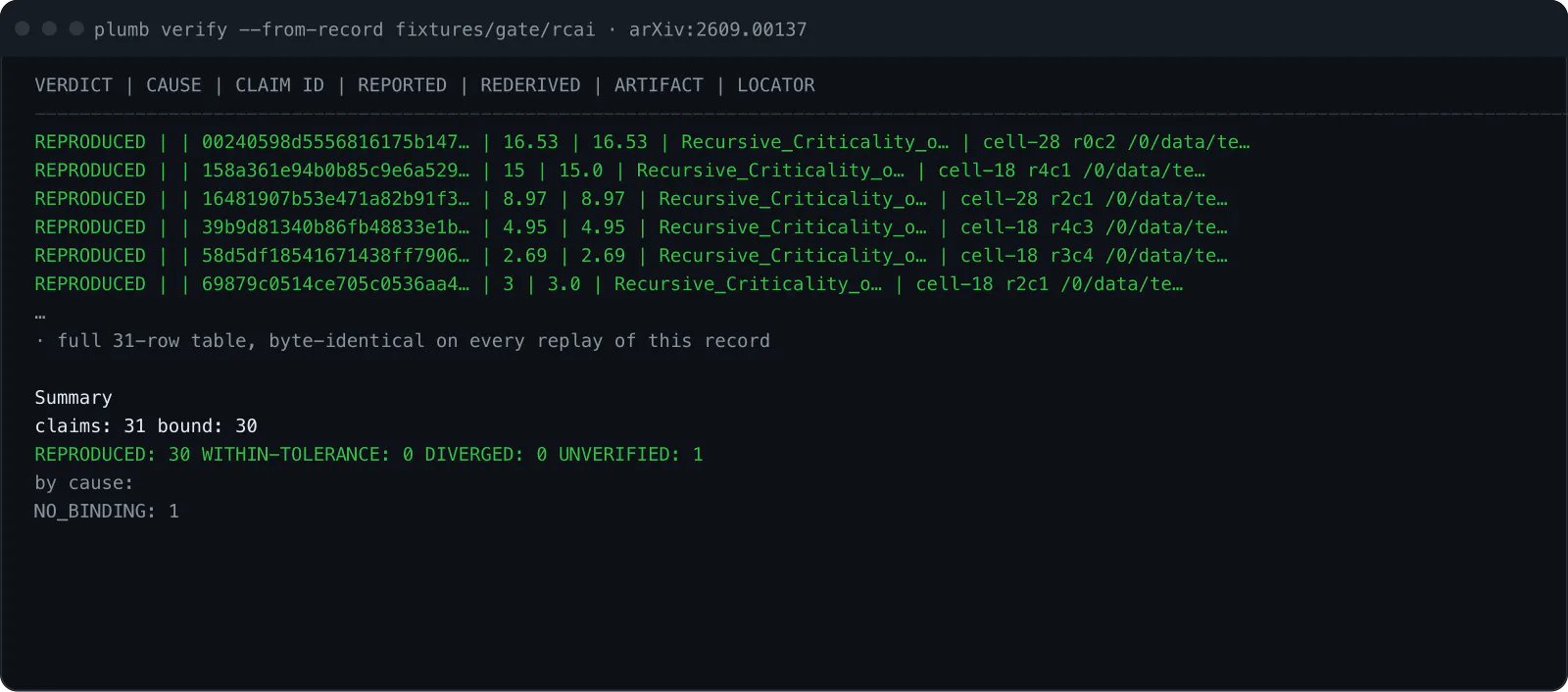
Task: Click the 'NO_BINDING: 1' line
Action: [107, 512]
